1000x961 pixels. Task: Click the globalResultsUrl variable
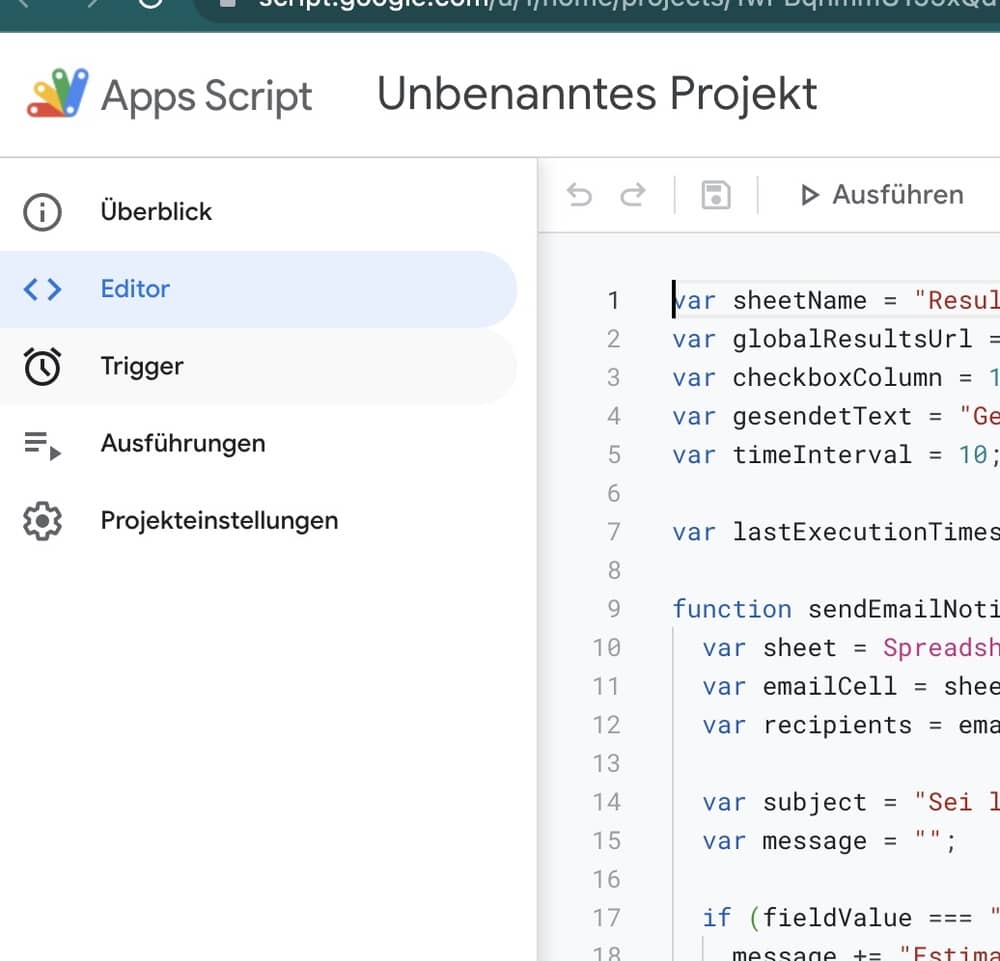click(852, 339)
